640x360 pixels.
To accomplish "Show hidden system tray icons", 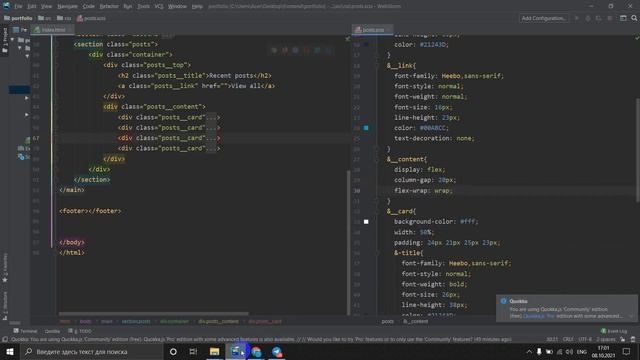I will click(x=529, y=351).
